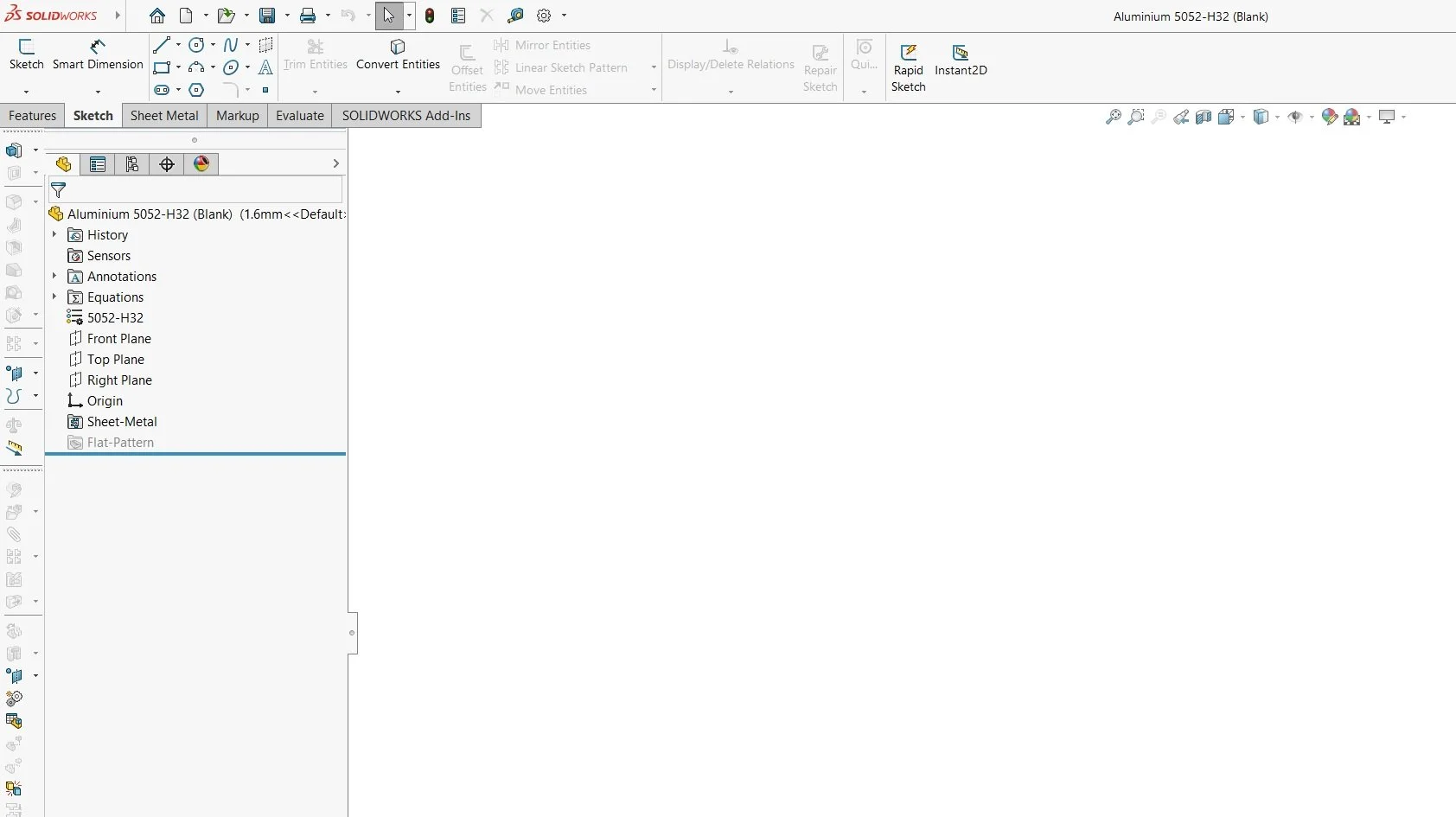Open the Edit Appearance color icon
The height and width of the screenshot is (817, 1456).
point(1330,117)
